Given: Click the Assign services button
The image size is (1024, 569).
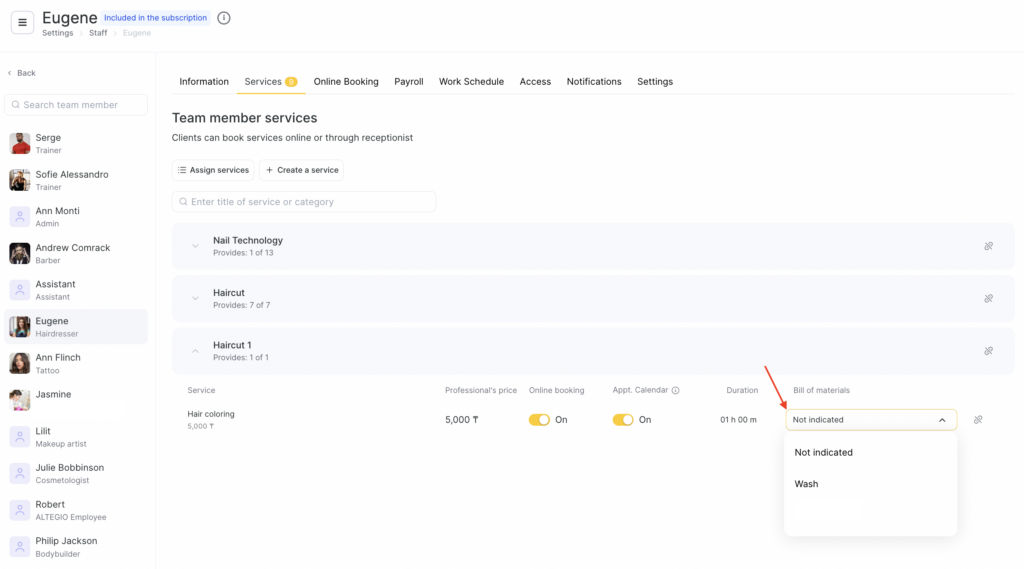Looking at the screenshot, I should pos(213,170).
